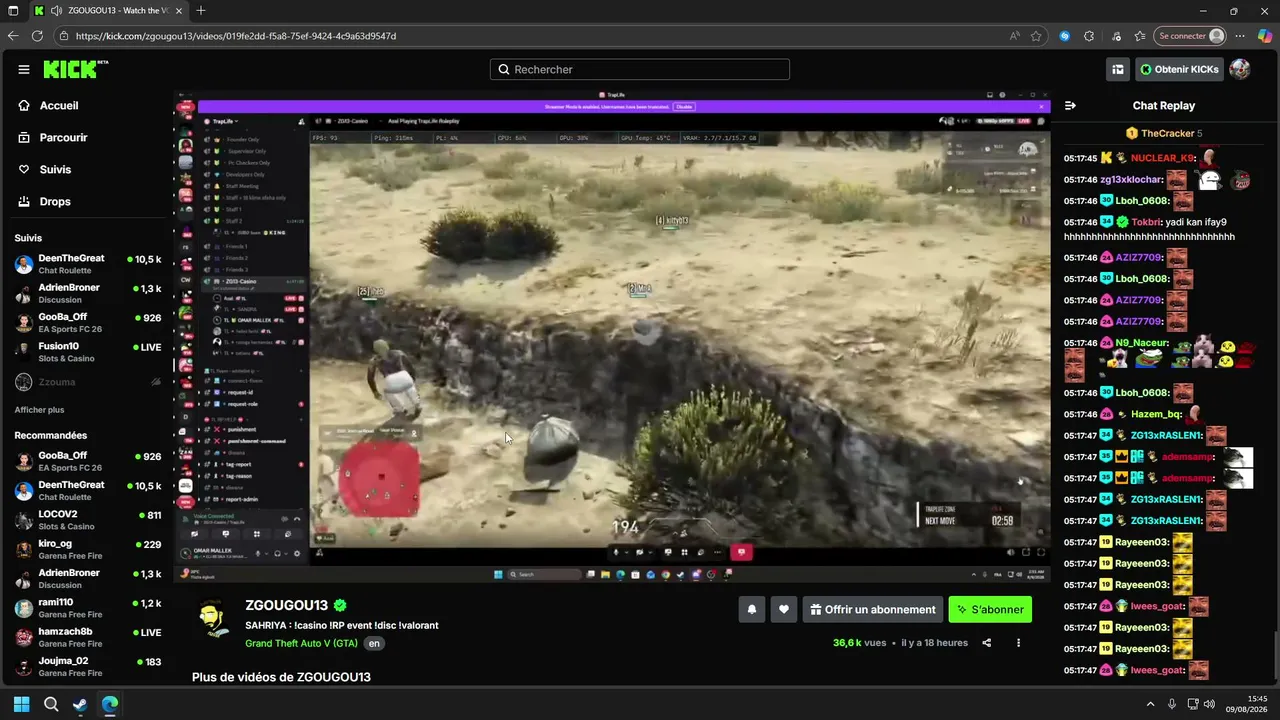
Task: Click Tokbri username in chat
Action: 1146,222
